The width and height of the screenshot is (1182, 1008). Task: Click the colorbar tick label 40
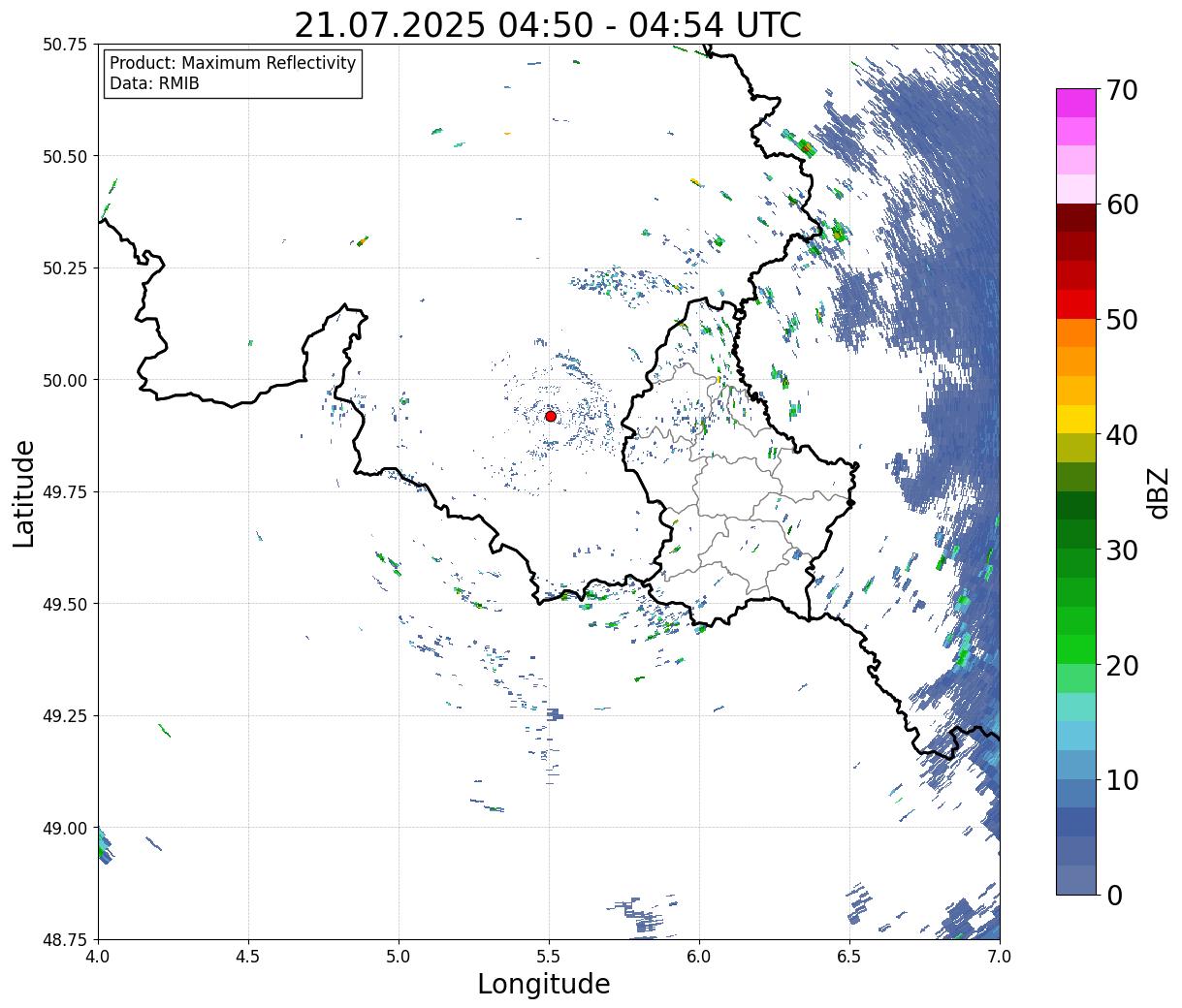coord(1121,434)
